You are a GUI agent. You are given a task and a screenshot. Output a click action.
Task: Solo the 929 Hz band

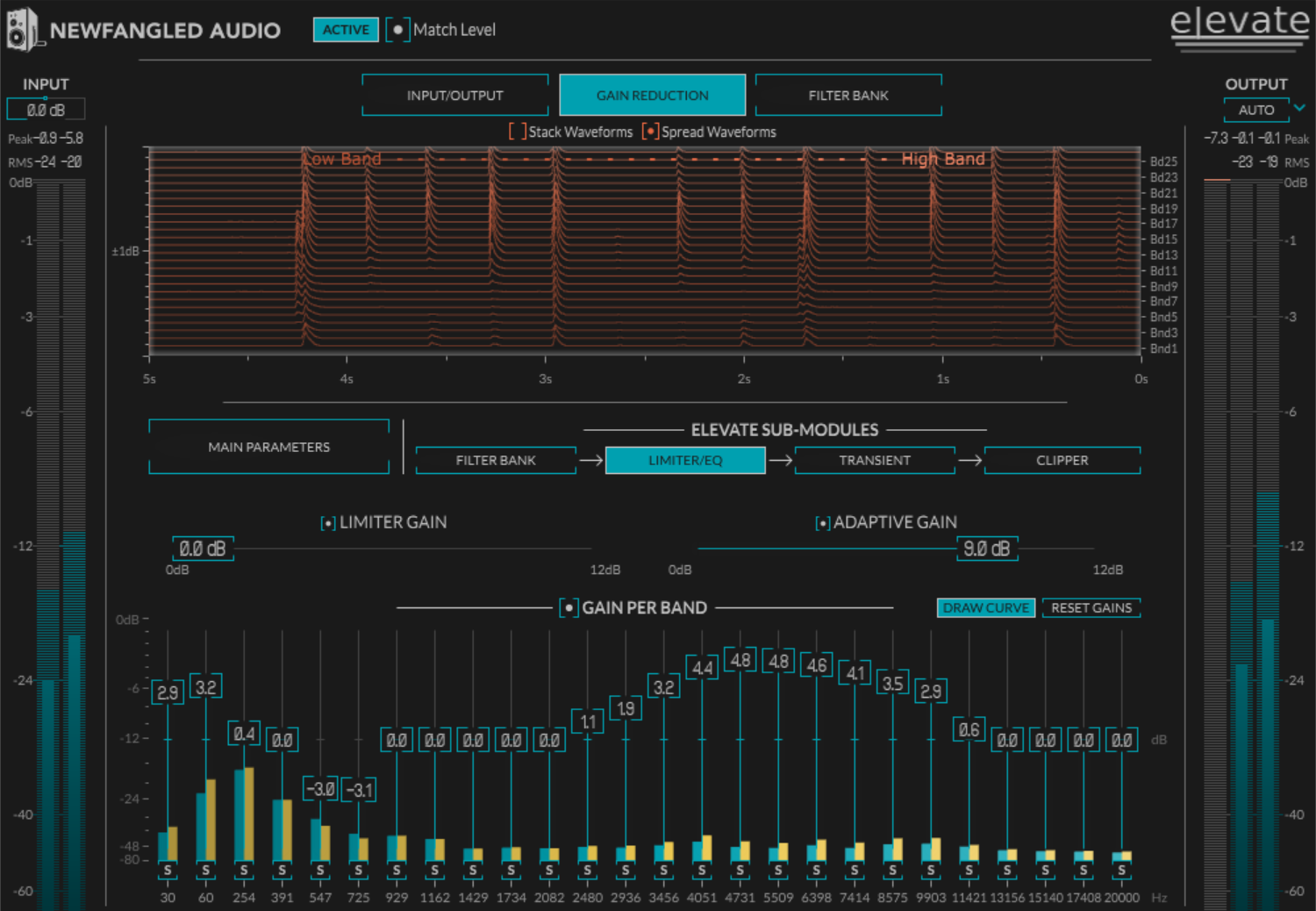coord(397,871)
